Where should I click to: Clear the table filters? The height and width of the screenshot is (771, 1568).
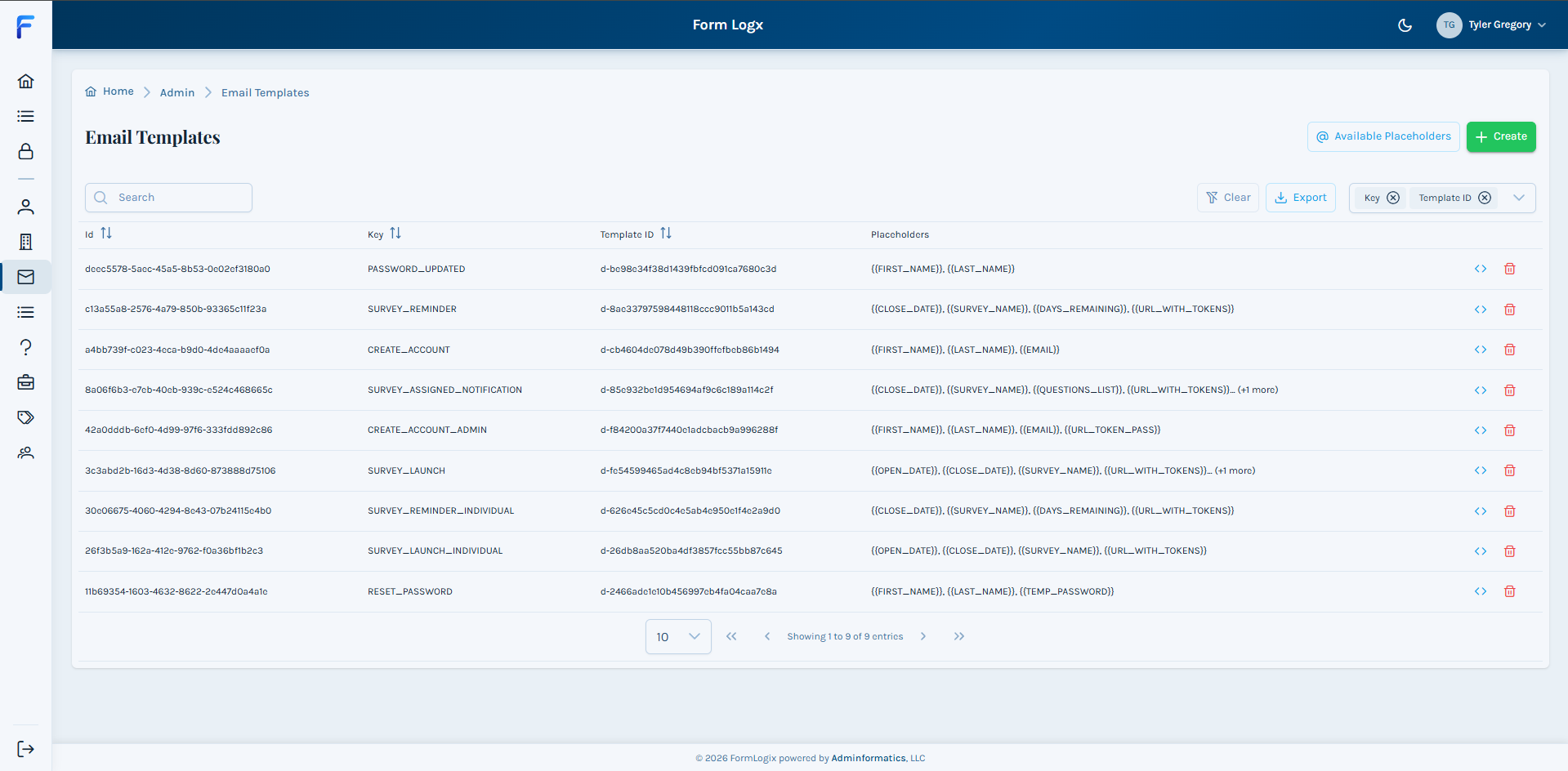tap(1228, 198)
